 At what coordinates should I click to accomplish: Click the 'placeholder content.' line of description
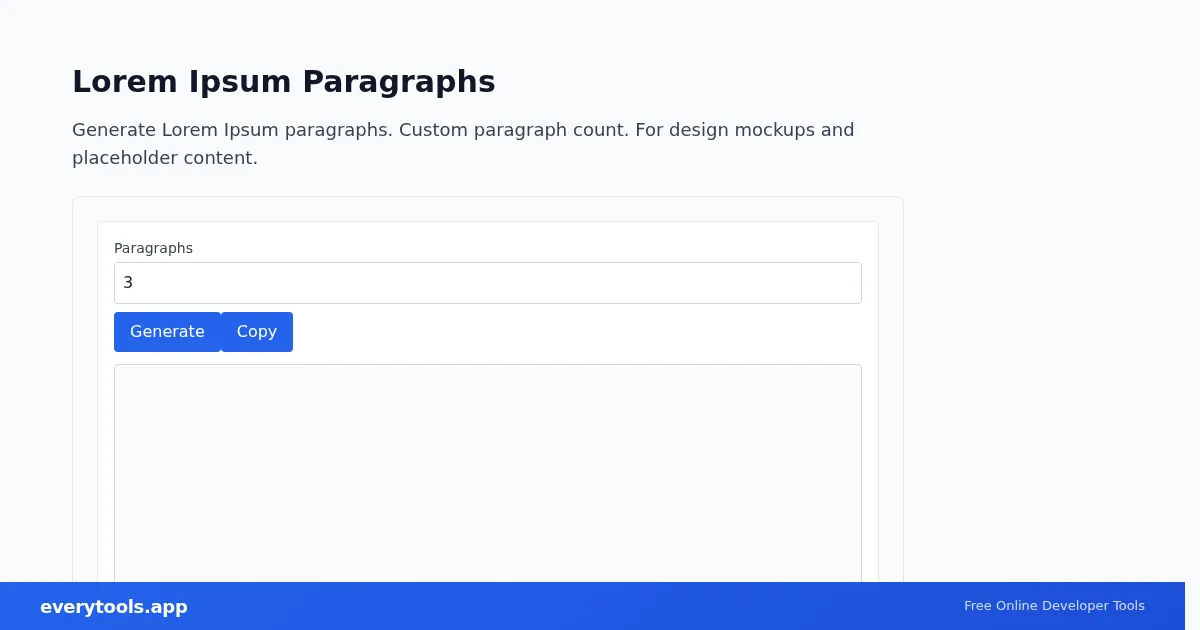tap(165, 158)
